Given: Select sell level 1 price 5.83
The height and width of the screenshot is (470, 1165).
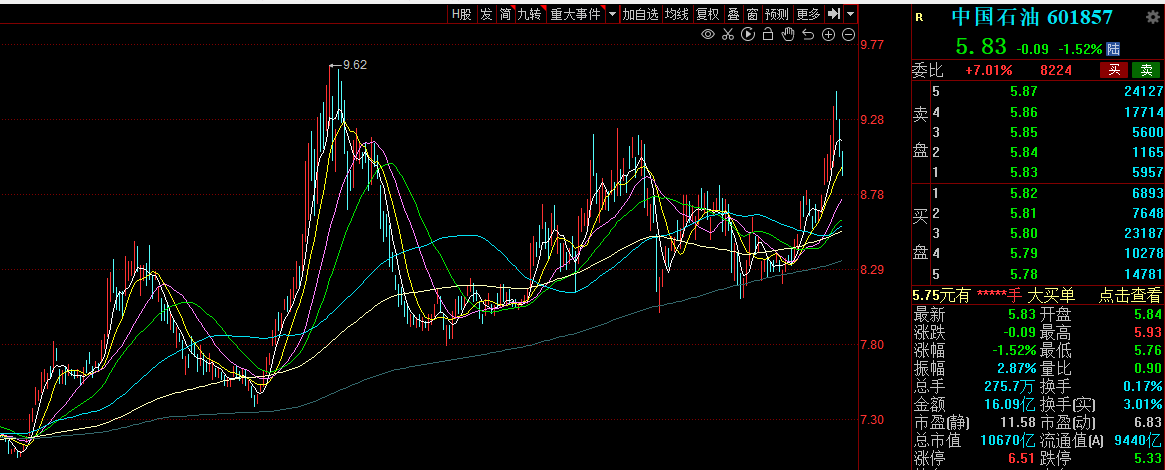Looking at the screenshot, I should [x=1026, y=172].
